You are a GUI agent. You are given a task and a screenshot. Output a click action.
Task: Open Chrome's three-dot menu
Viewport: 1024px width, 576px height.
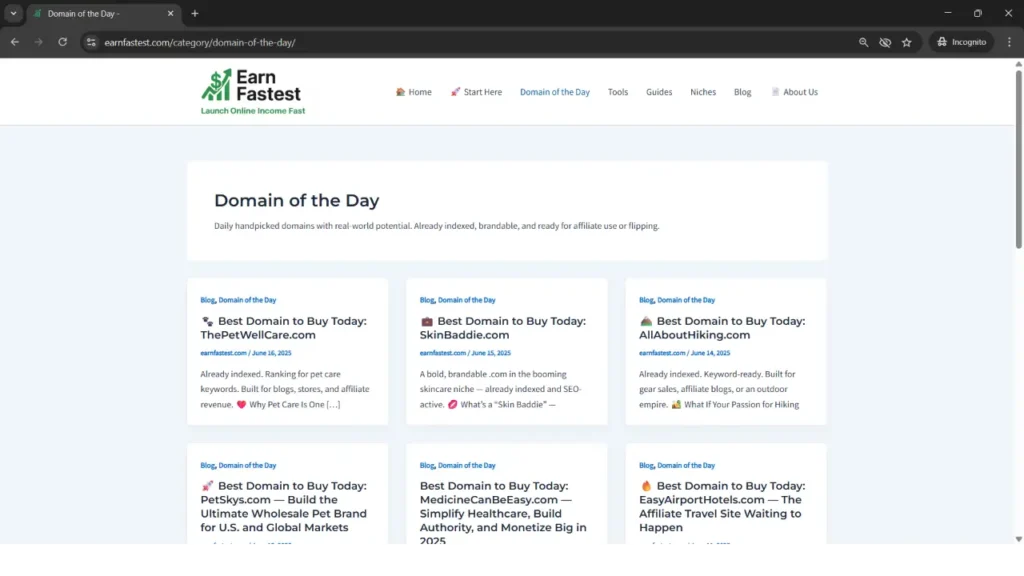click(x=1009, y=42)
